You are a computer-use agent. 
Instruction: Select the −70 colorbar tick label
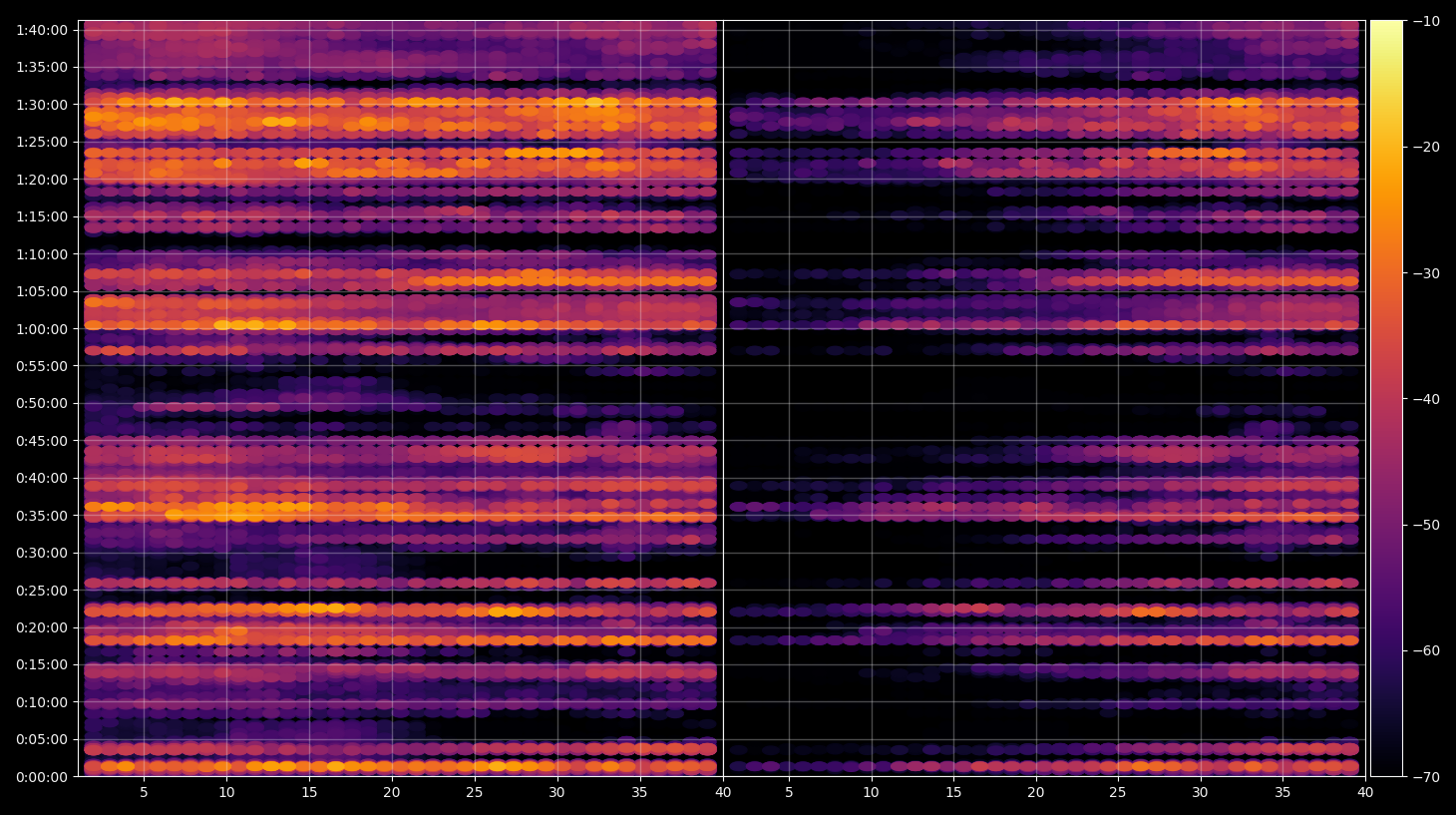pos(1426,777)
